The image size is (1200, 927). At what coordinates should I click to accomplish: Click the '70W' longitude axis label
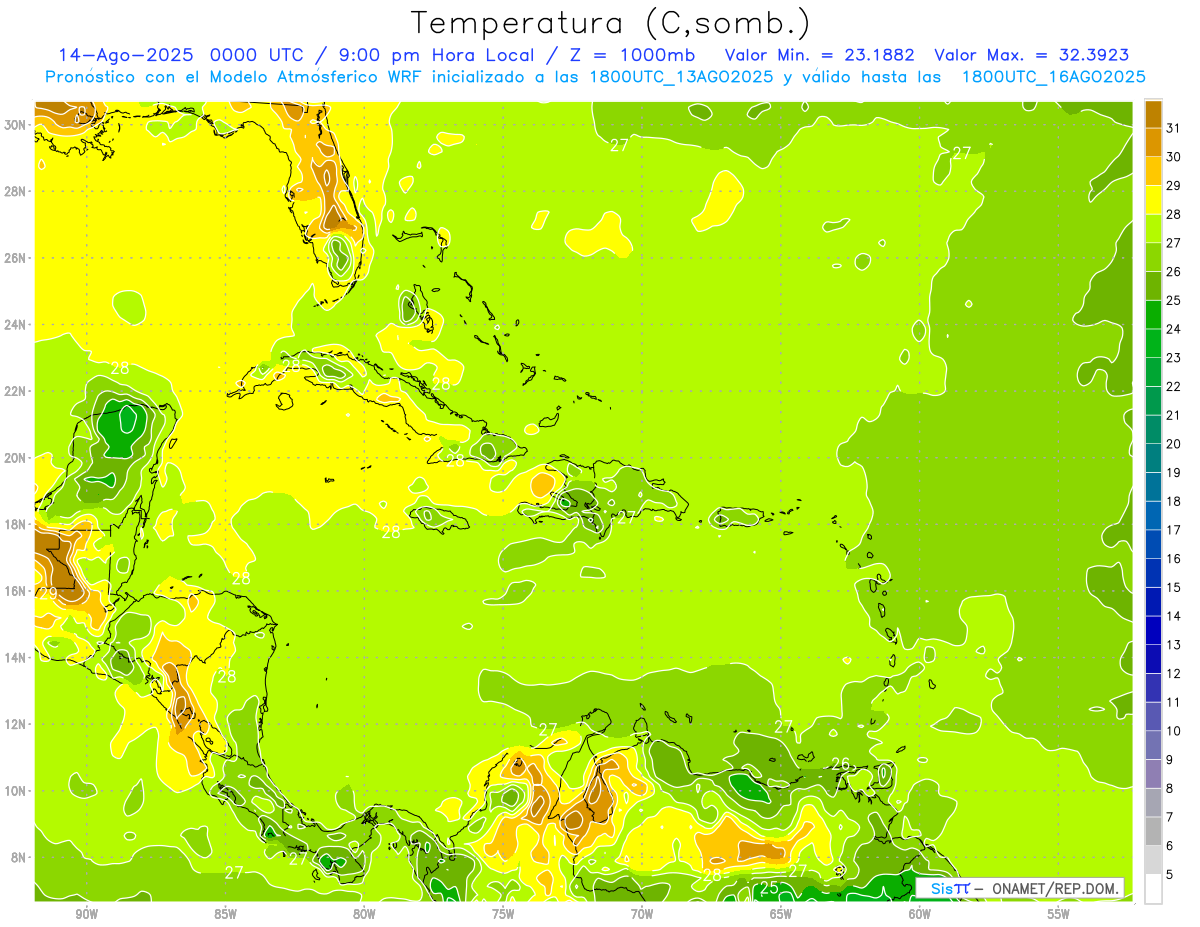click(x=642, y=914)
